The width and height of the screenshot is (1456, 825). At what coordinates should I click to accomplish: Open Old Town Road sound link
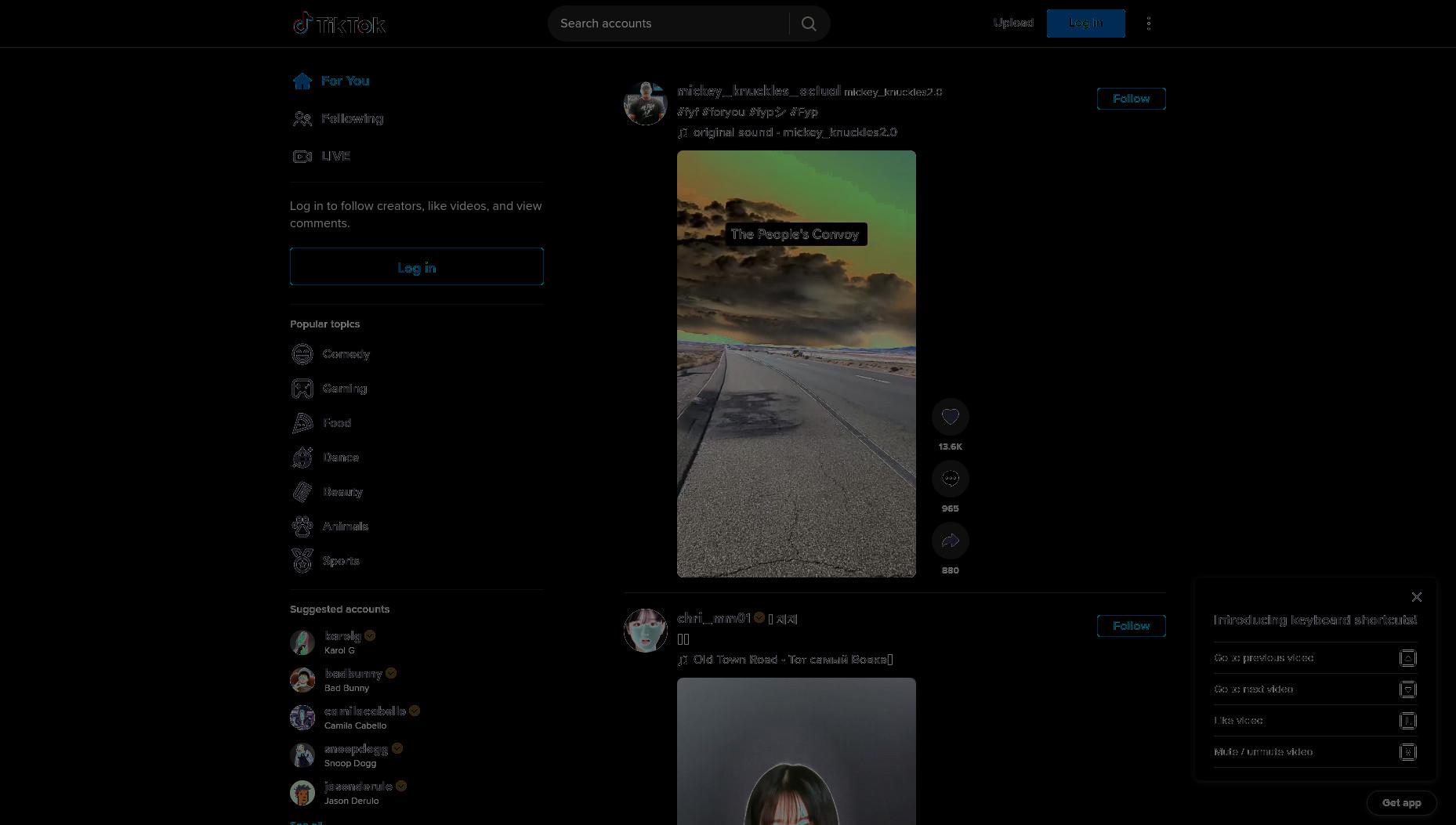coord(785,660)
